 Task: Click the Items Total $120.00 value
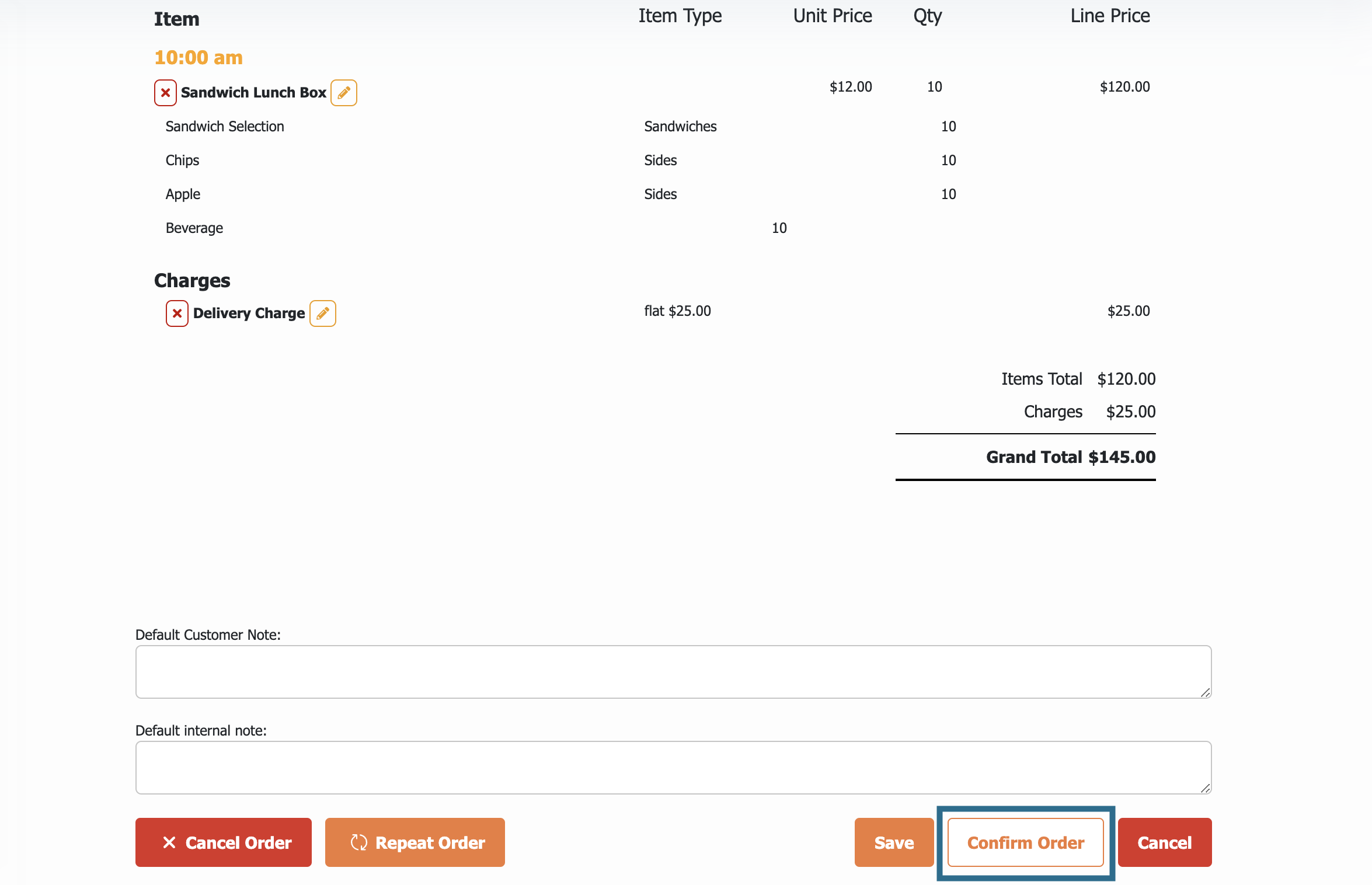[1127, 379]
